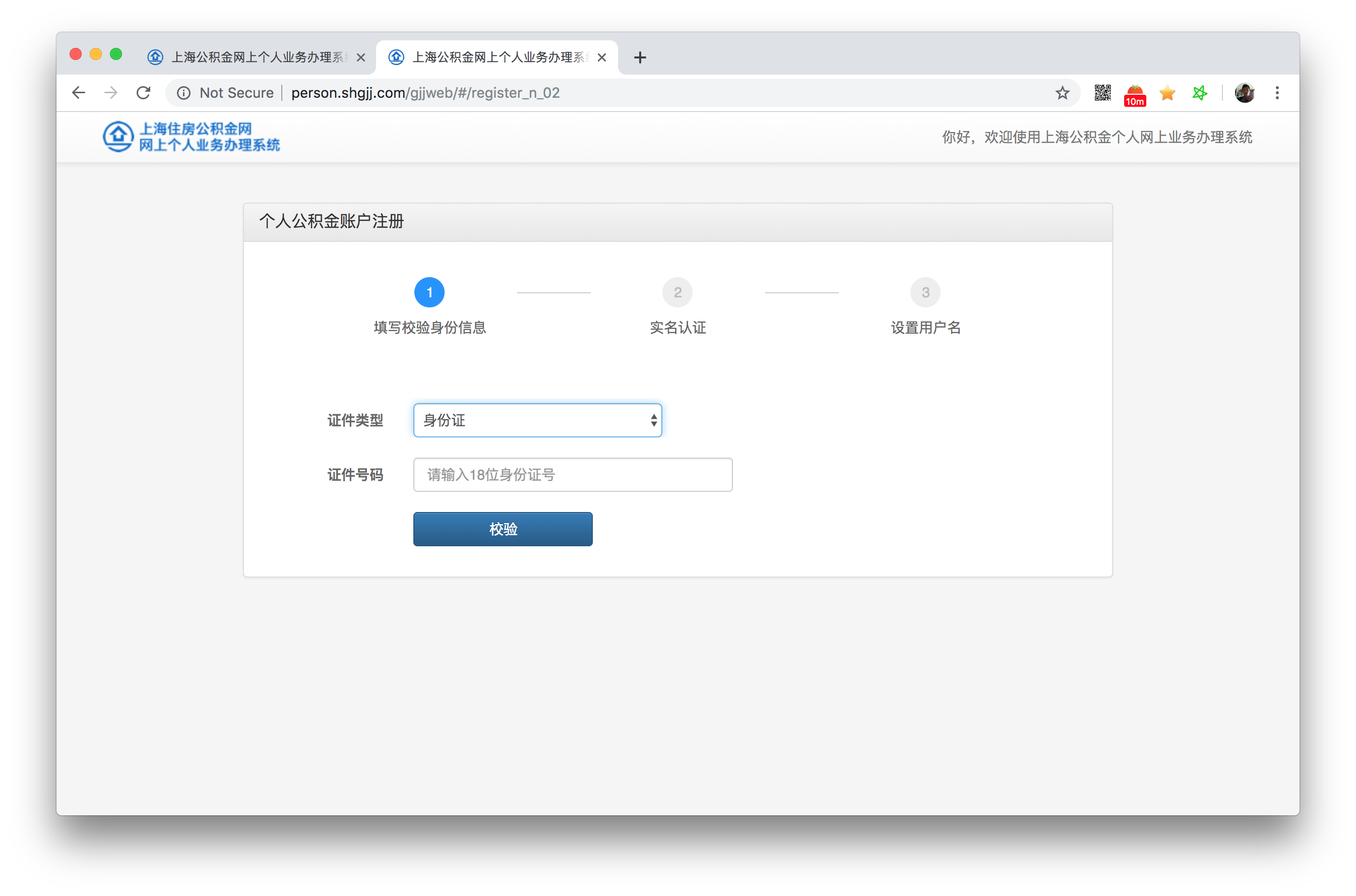Open a new browser tab
This screenshot has width=1356, height=896.
pyautogui.click(x=640, y=57)
